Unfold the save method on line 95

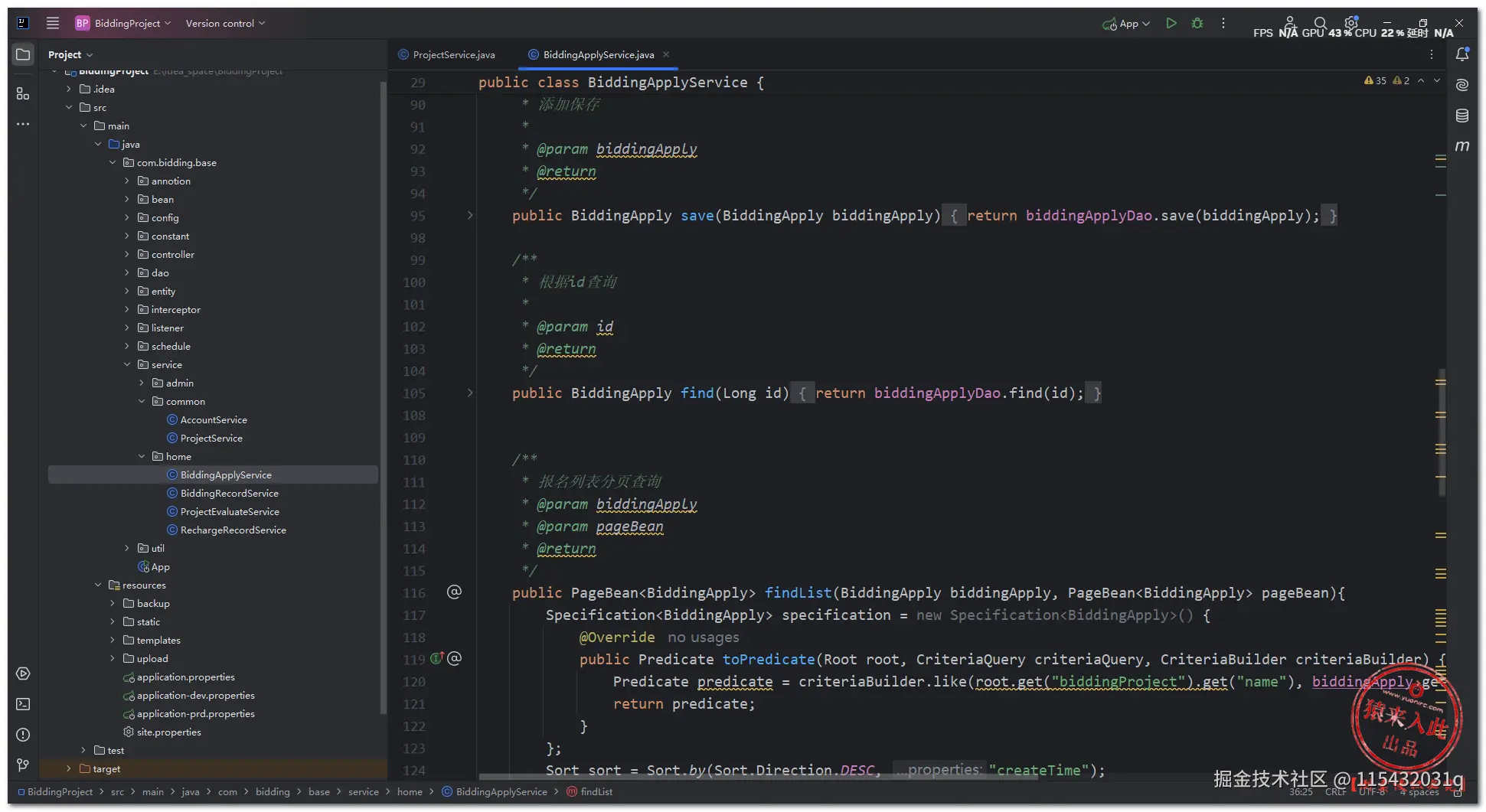click(x=470, y=215)
